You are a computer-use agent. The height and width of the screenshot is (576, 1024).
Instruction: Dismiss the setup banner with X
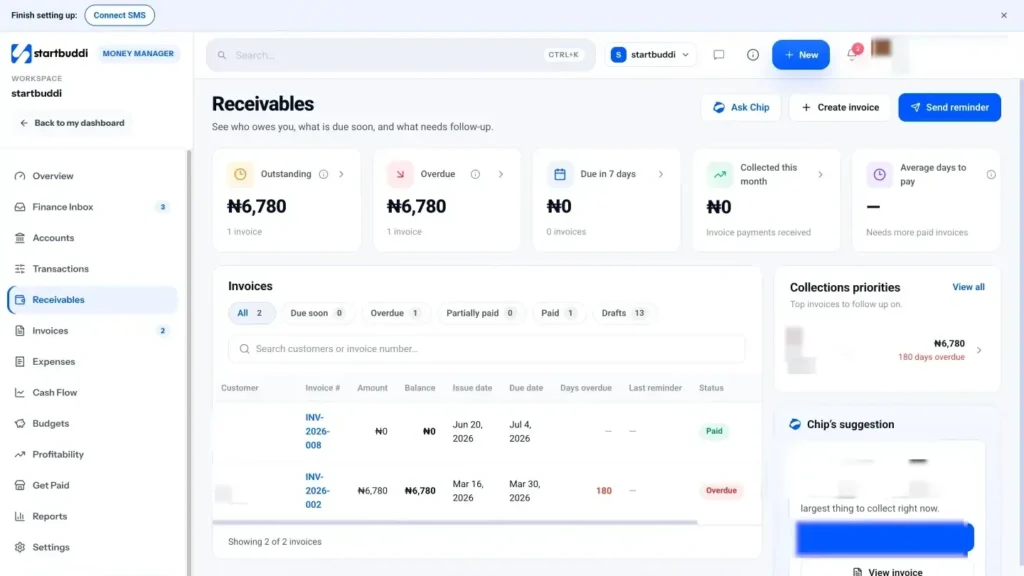point(1004,15)
